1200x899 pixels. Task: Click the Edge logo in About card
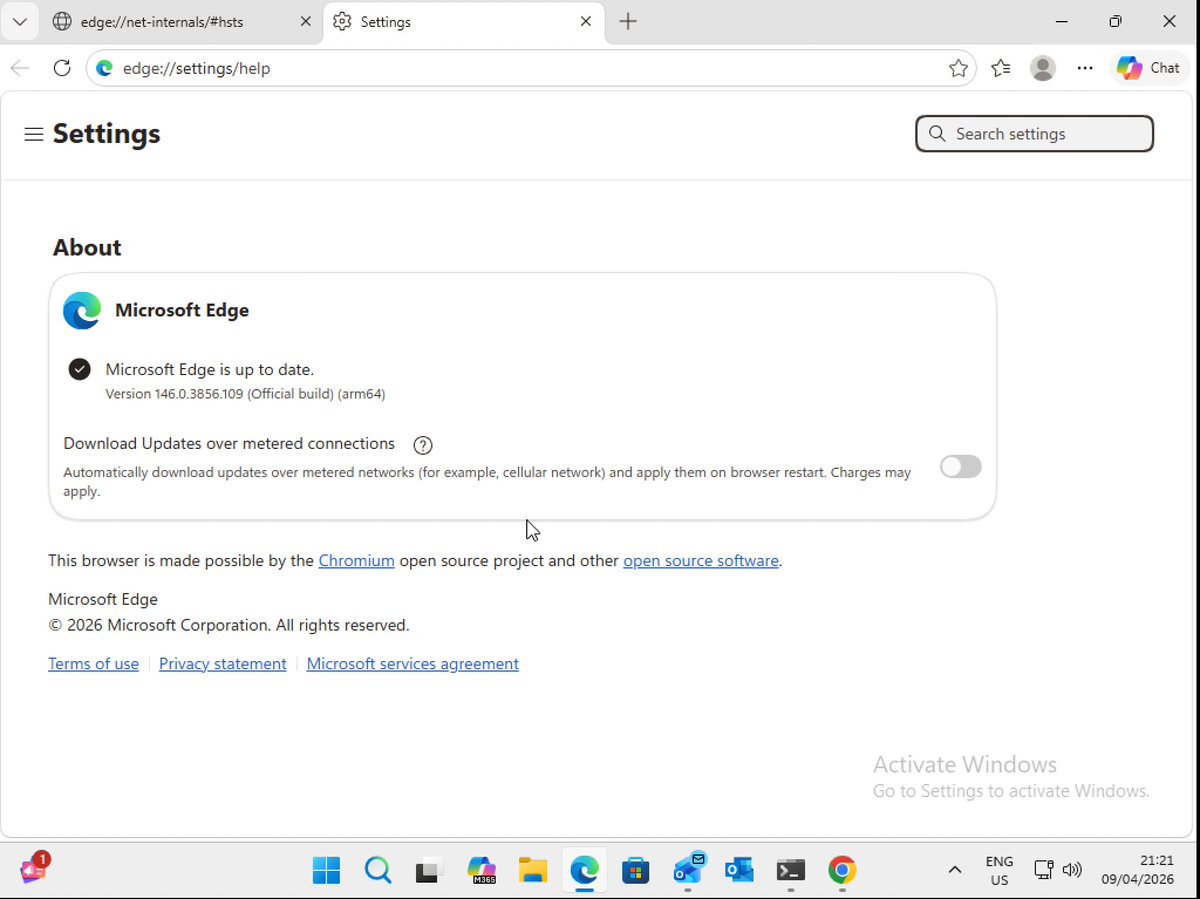coord(82,311)
